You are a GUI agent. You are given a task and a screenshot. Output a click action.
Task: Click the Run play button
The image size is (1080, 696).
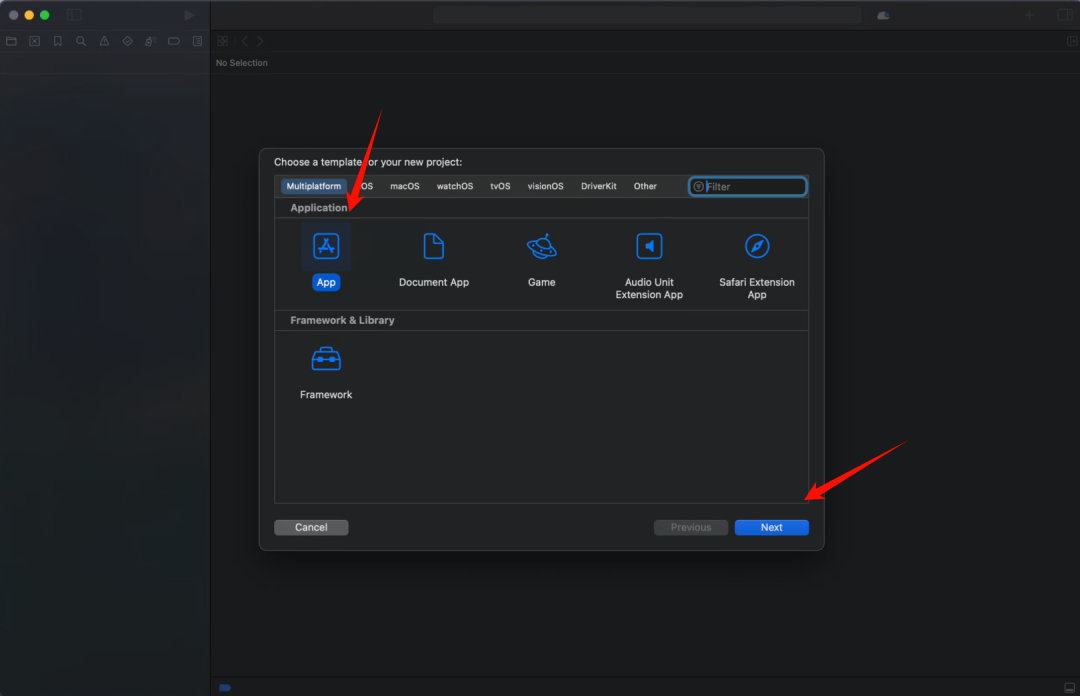189,14
